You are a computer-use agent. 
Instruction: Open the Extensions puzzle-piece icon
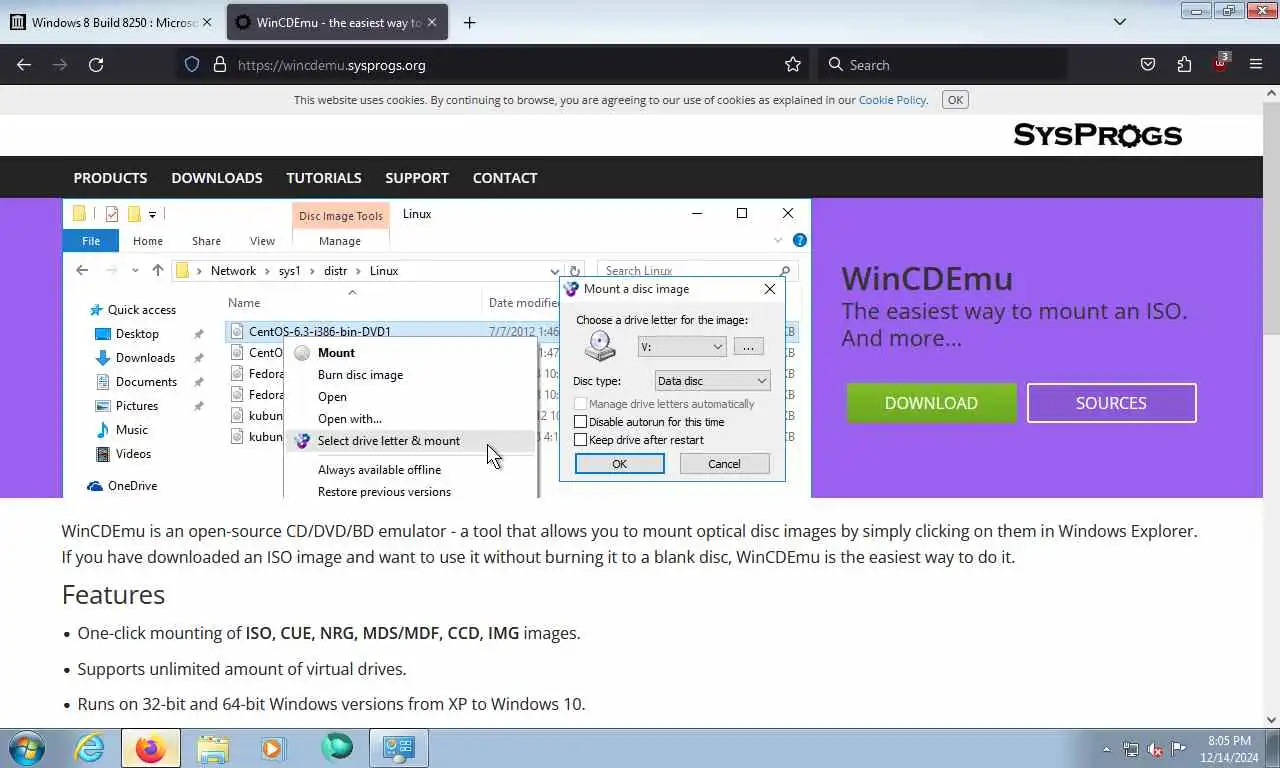1184,64
